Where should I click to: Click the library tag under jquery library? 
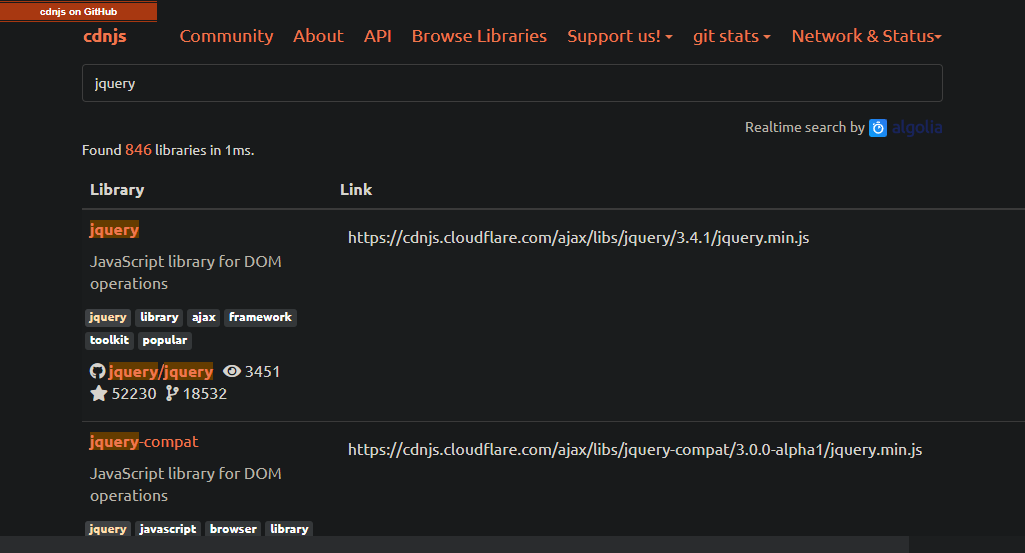point(159,318)
